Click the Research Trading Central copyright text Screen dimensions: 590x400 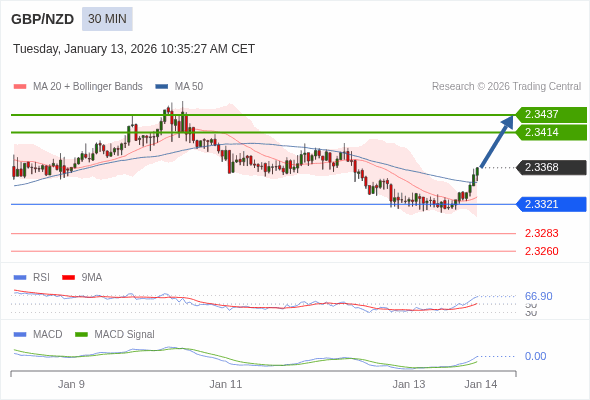click(506, 87)
